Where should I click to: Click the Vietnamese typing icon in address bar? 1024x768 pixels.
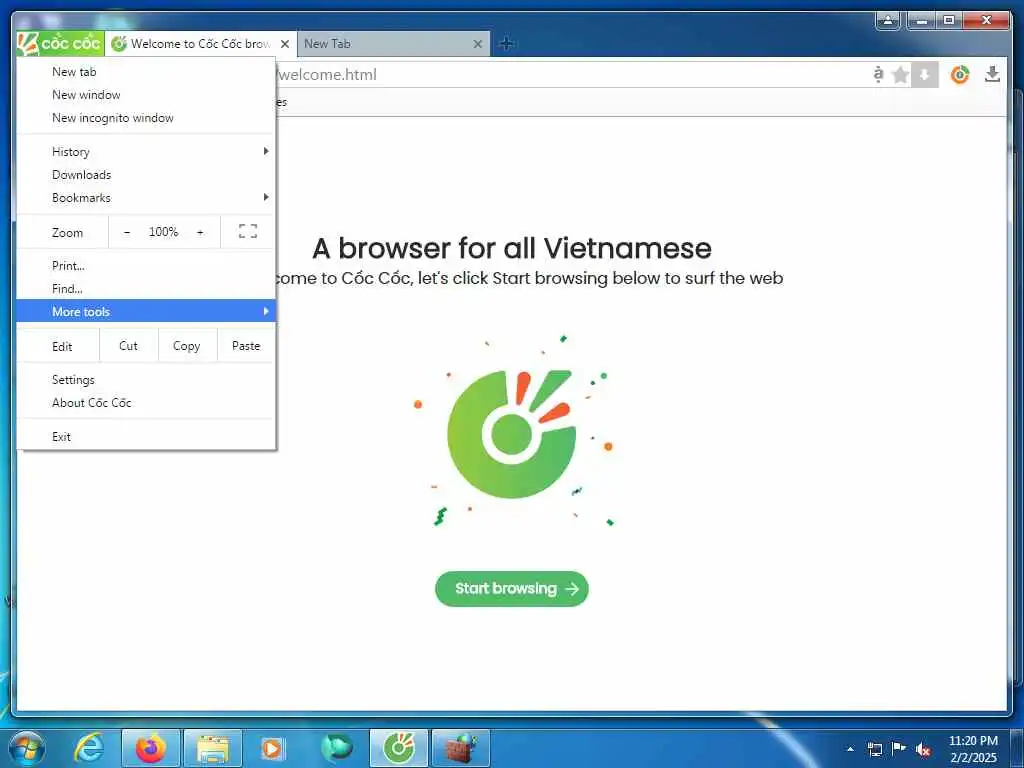tap(878, 74)
